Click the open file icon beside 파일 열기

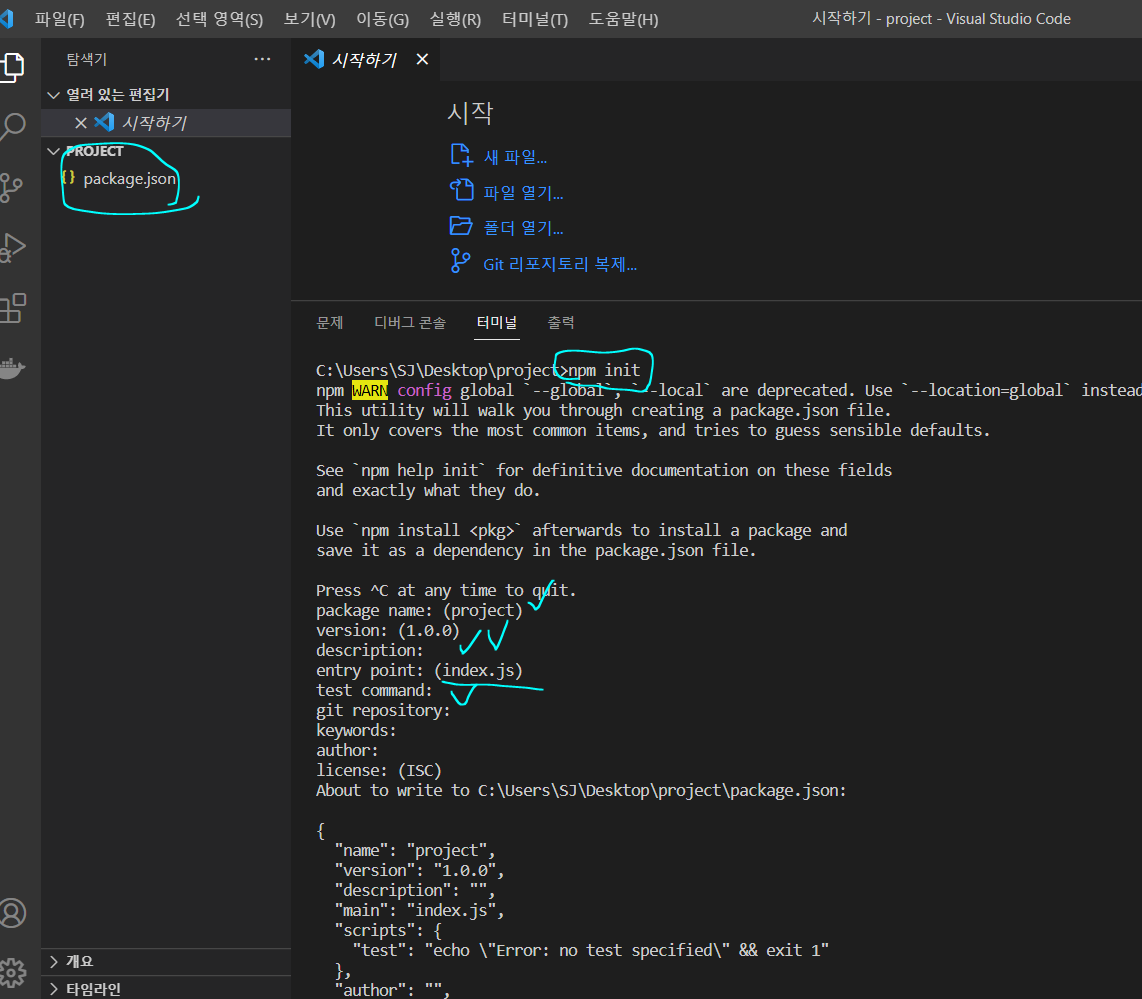click(x=461, y=190)
